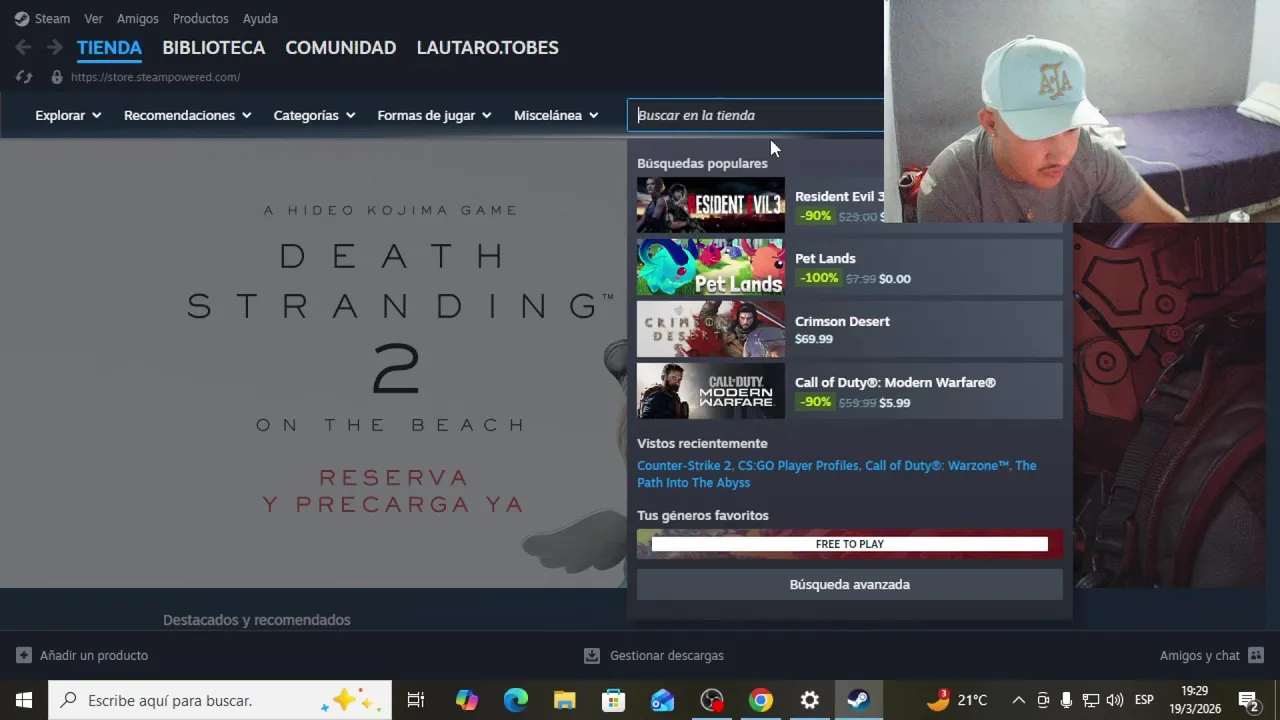Open Google Chrome from the taskbar

[x=761, y=700]
